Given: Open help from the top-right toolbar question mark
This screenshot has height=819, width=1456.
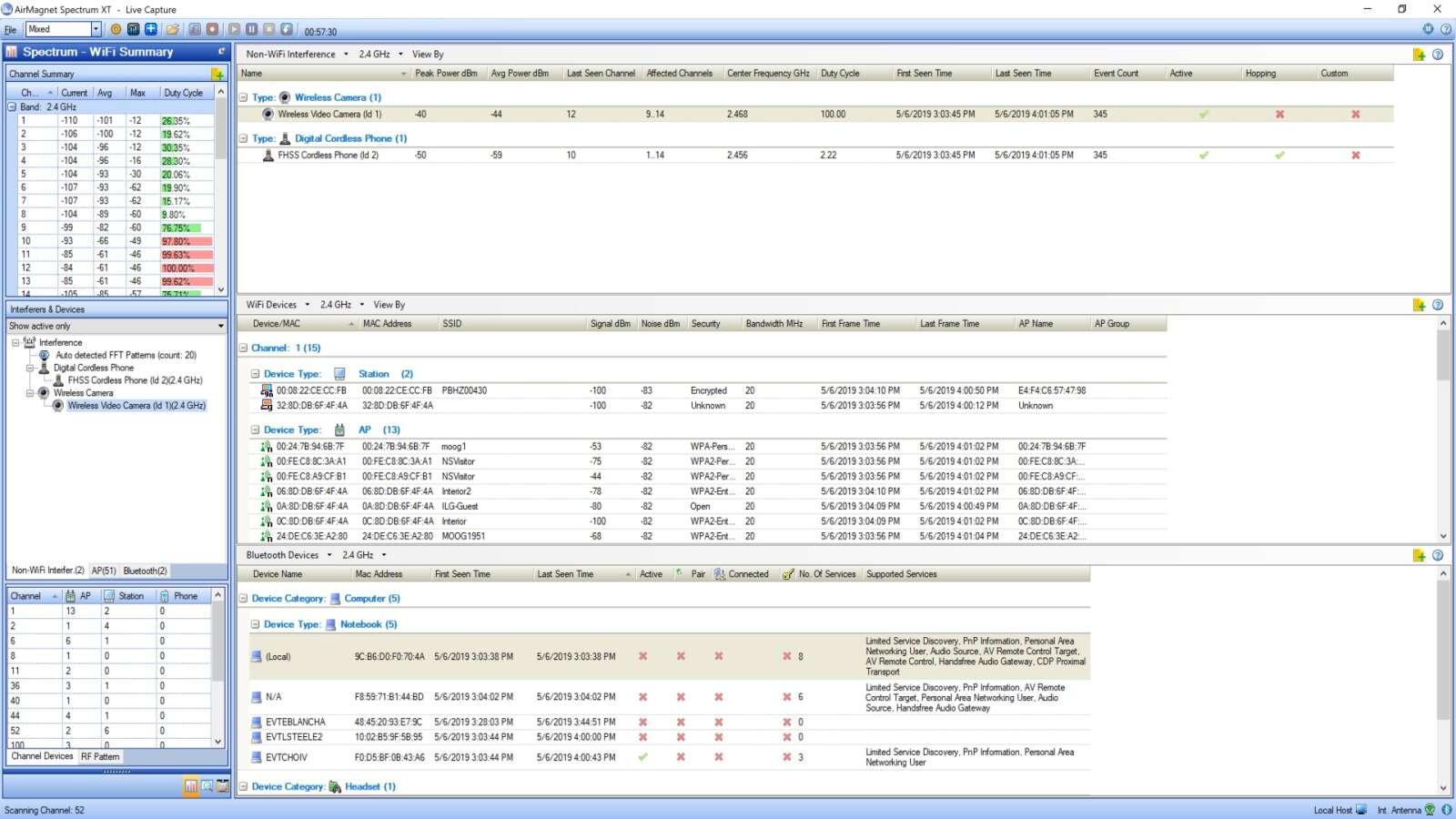Looking at the screenshot, I should click(x=1445, y=29).
